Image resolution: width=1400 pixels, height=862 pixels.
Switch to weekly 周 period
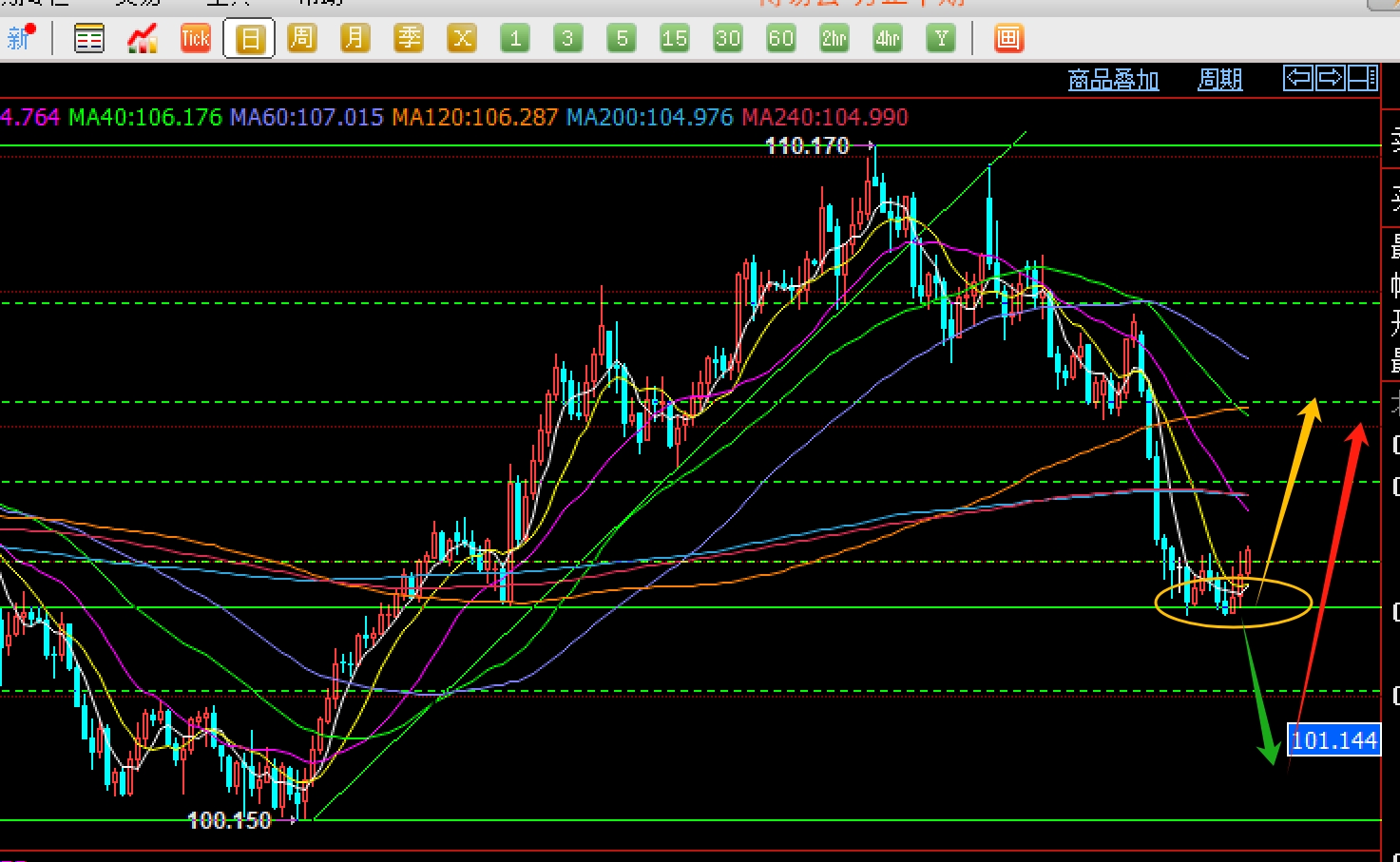[301, 39]
